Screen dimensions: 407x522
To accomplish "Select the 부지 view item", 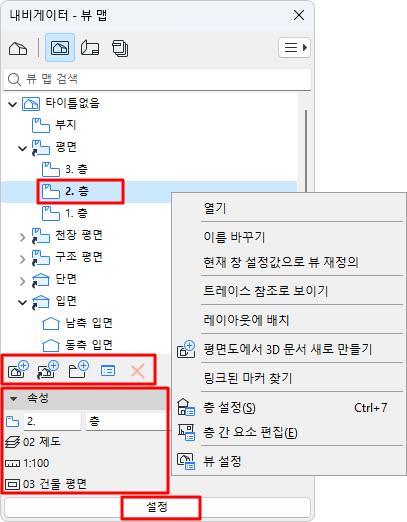I will (x=54, y=125).
